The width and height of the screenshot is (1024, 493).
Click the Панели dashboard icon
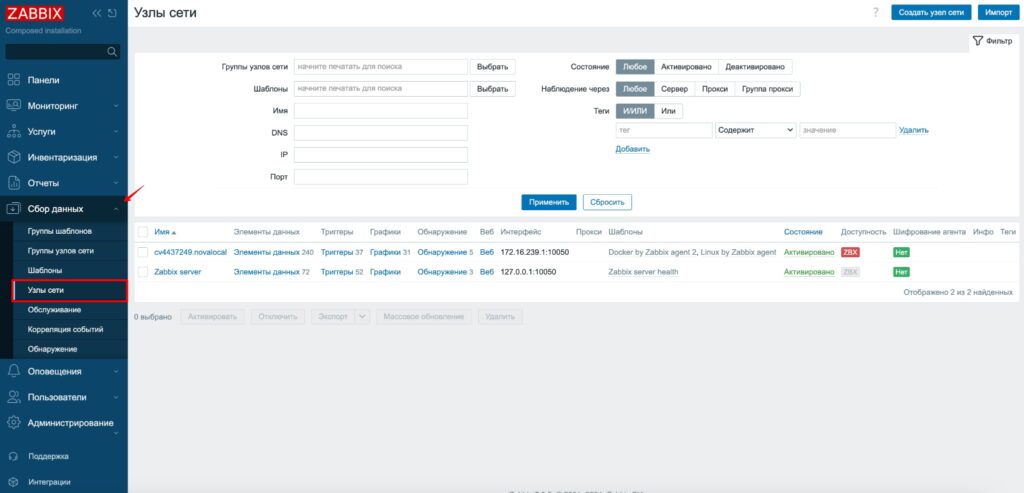[x=14, y=79]
